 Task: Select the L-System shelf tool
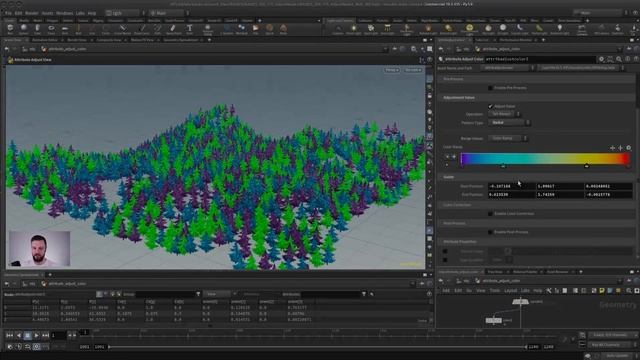point(227,29)
